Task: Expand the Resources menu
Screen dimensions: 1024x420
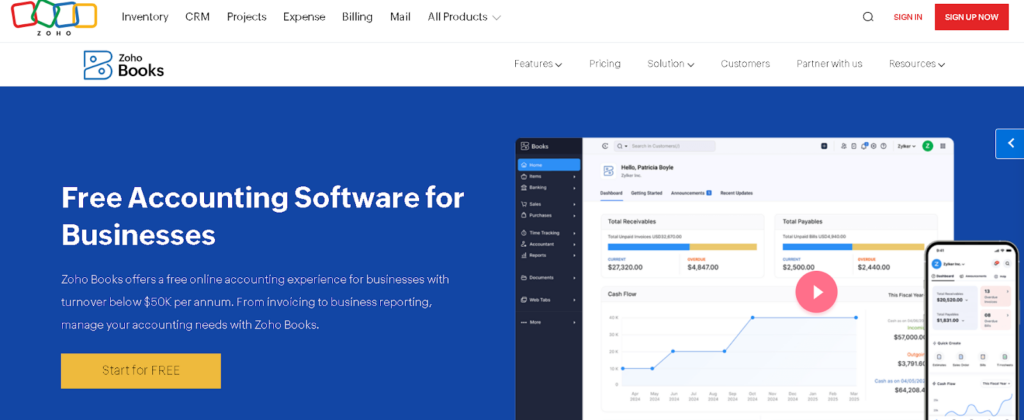Action: pos(917,64)
